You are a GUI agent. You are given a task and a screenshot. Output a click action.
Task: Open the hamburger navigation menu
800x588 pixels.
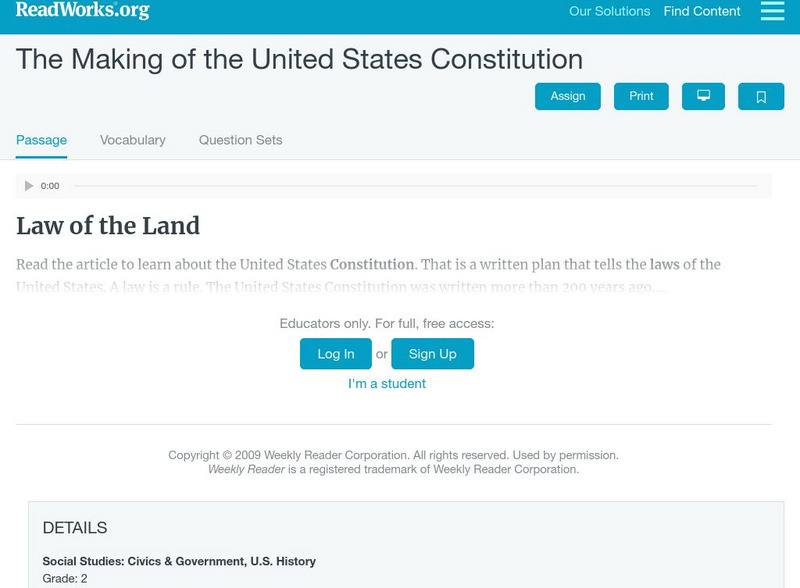point(772,11)
